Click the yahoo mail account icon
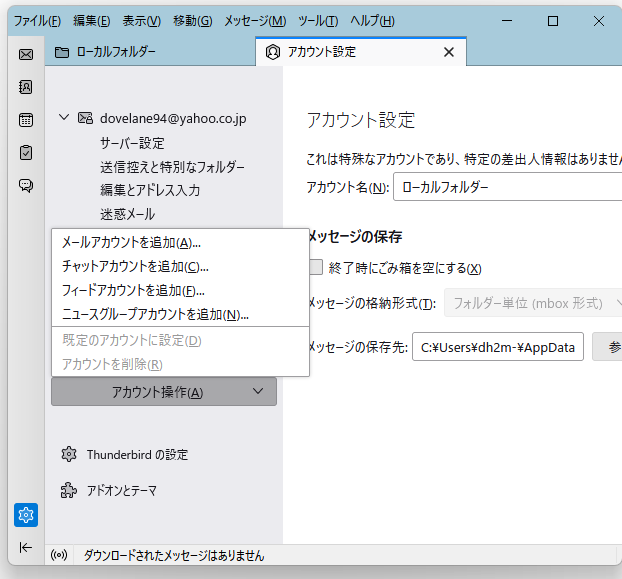The height and width of the screenshot is (579, 622). (85, 118)
